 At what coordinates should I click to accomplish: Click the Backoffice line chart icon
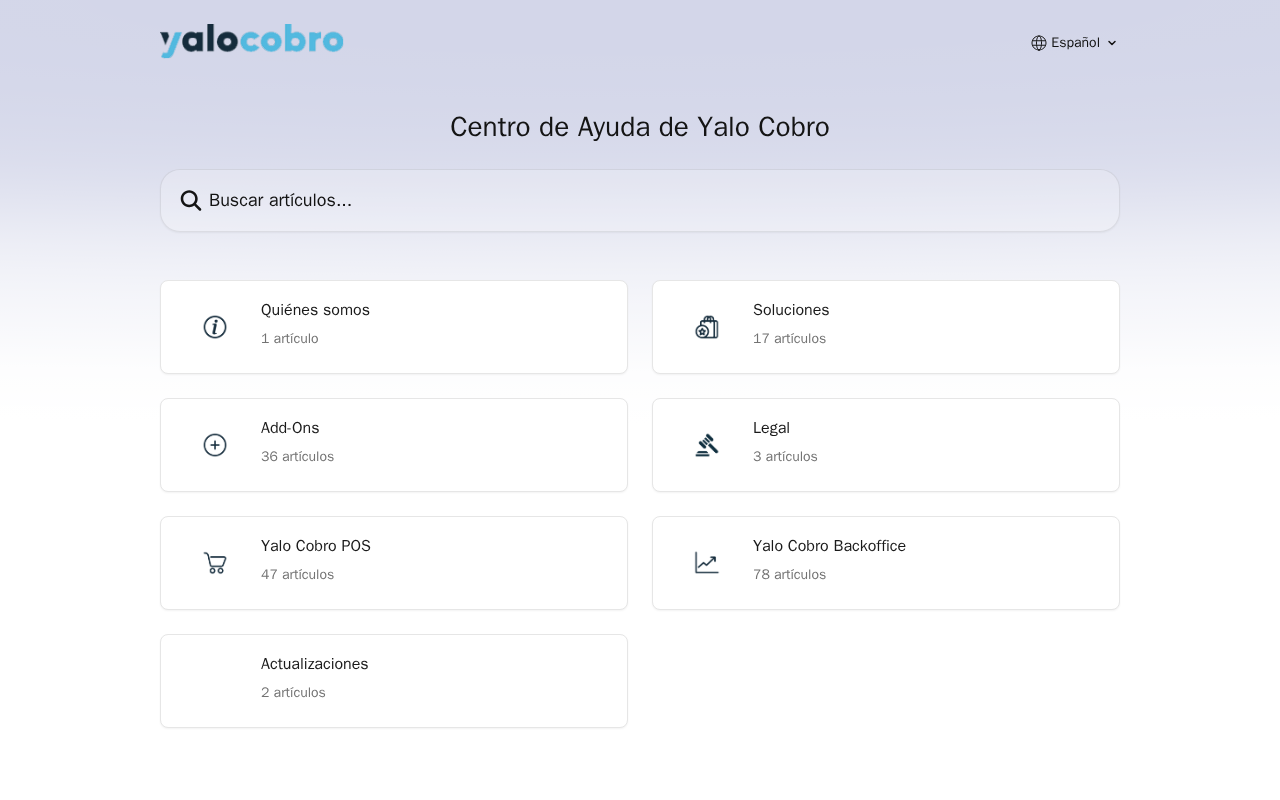707,563
